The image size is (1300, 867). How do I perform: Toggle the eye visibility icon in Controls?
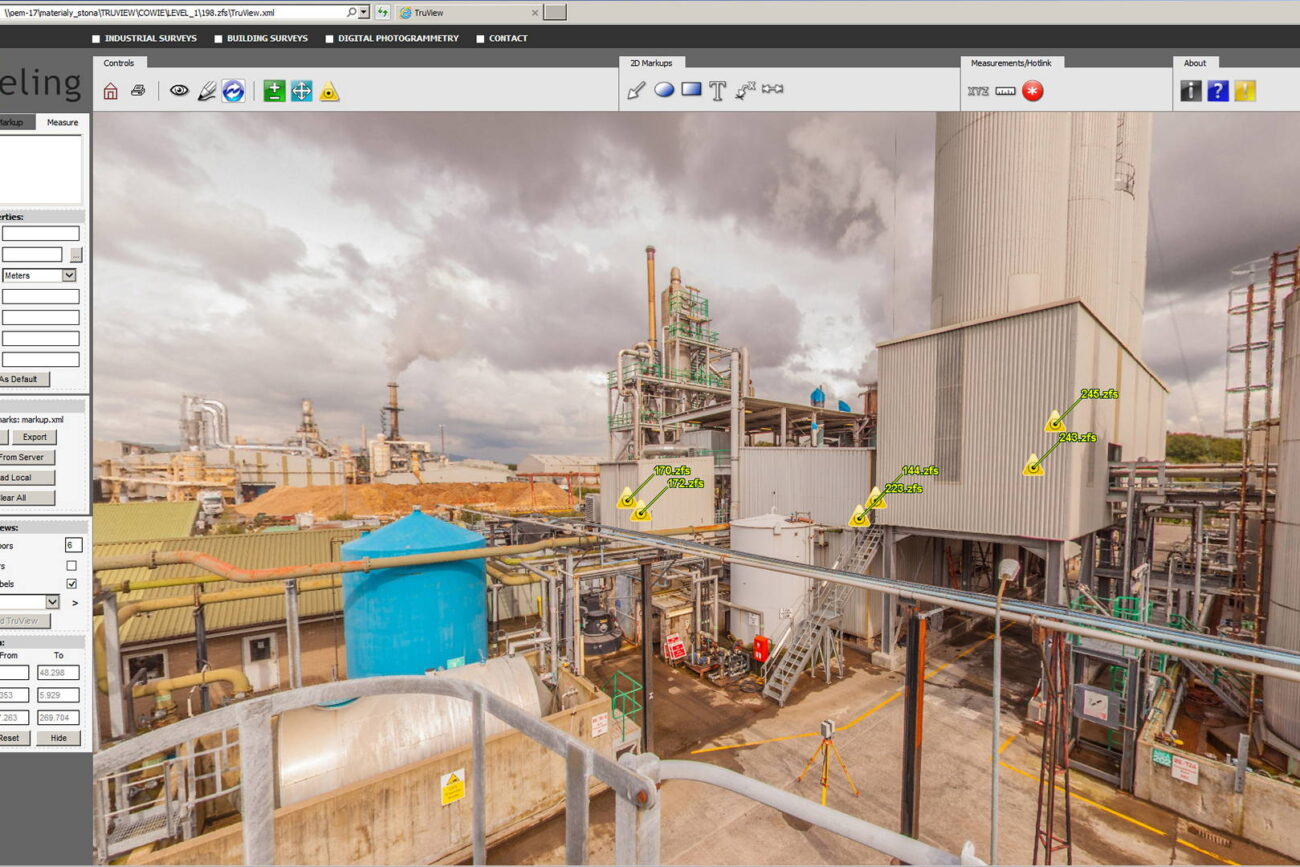[x=179, y=90]
